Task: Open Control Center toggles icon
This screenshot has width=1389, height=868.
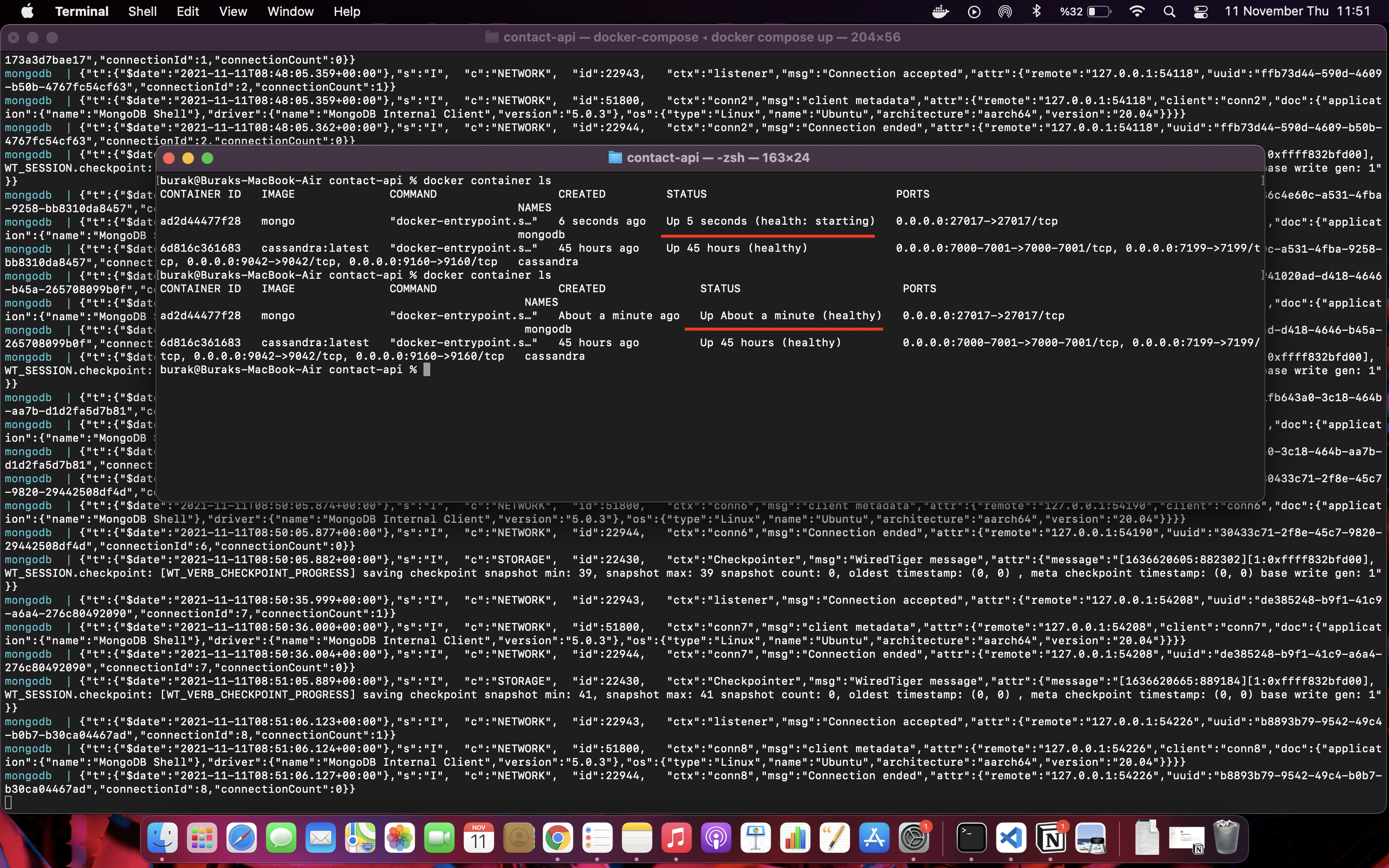Action: click(1200, 12)
